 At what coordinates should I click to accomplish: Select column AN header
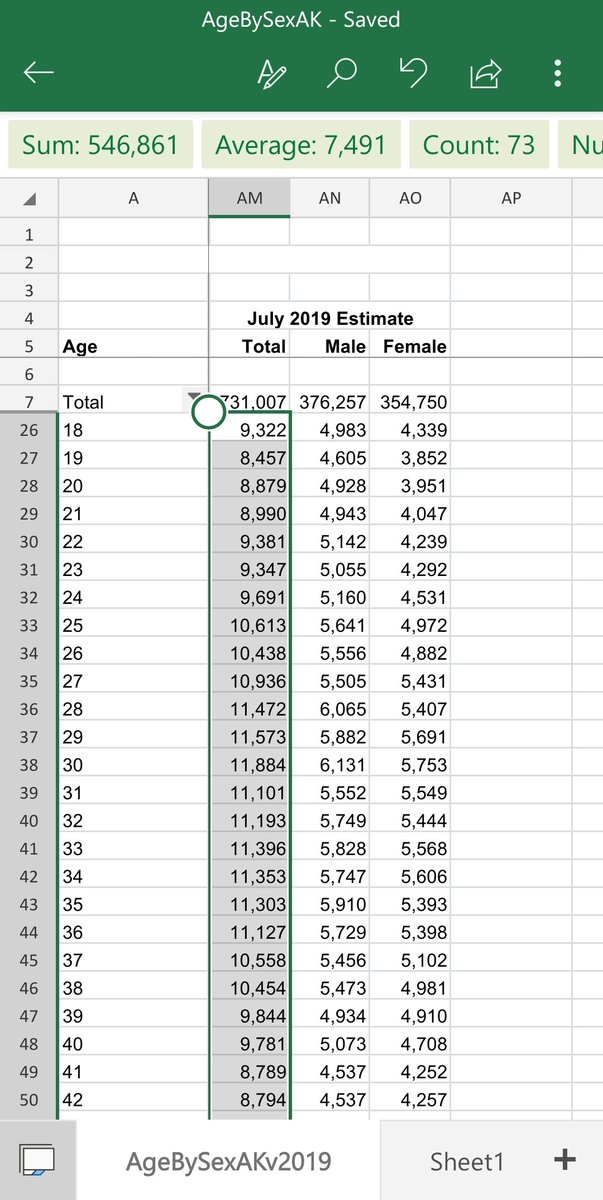(x=330, y=198)
